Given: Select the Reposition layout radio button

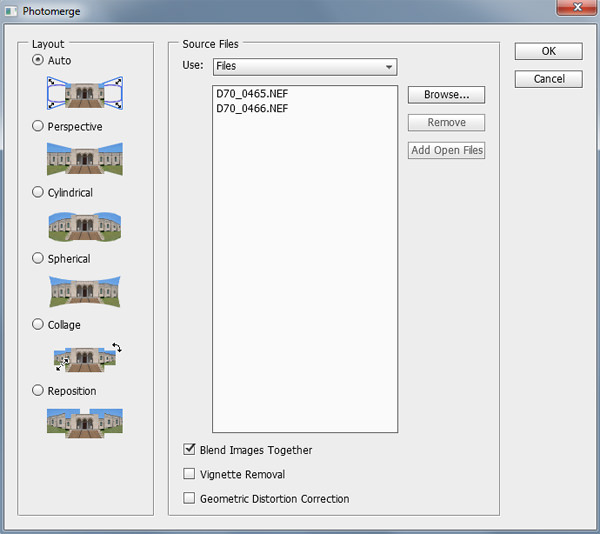Looking at the screenshot, I should [38, 391].
